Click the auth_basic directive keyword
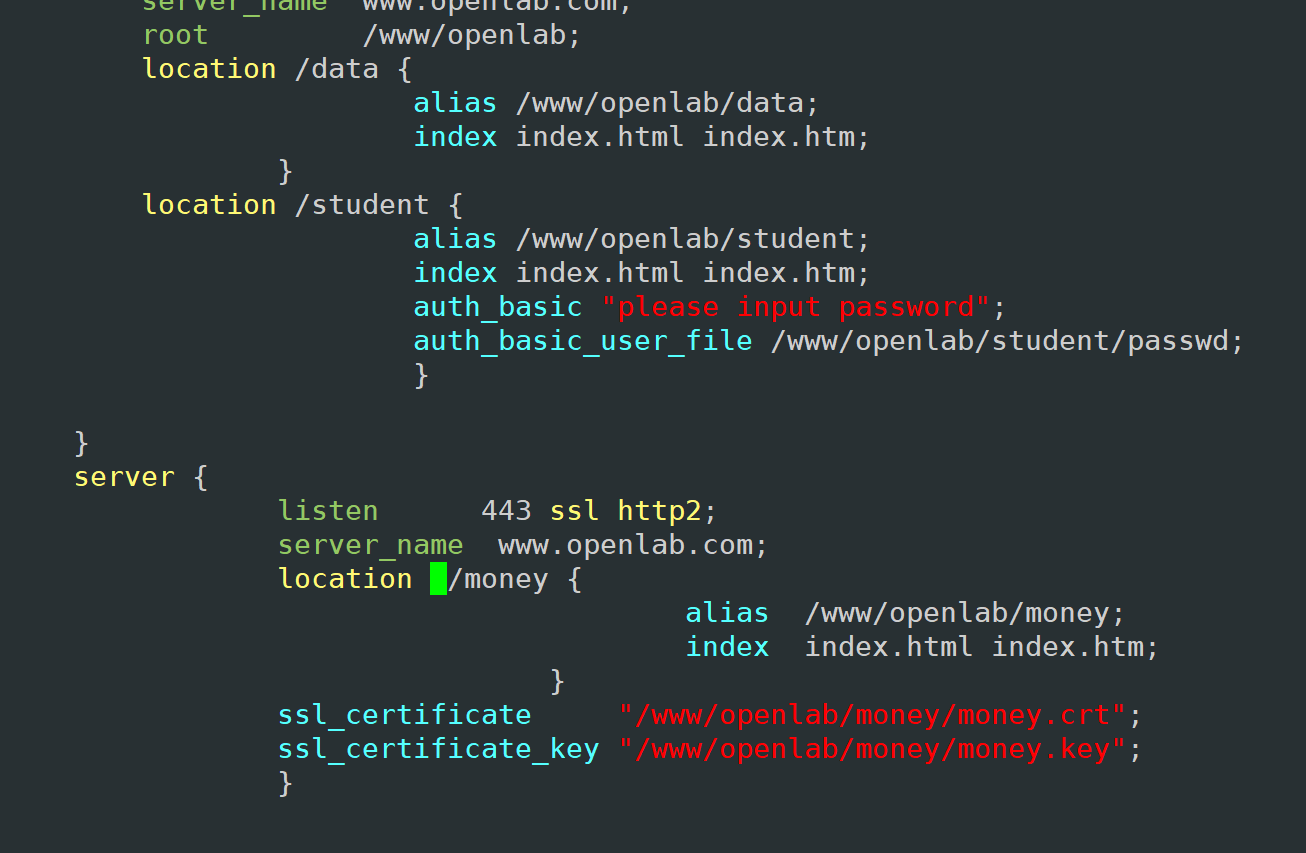Viewport: 1306px width, 853px height. coord(497,306)
